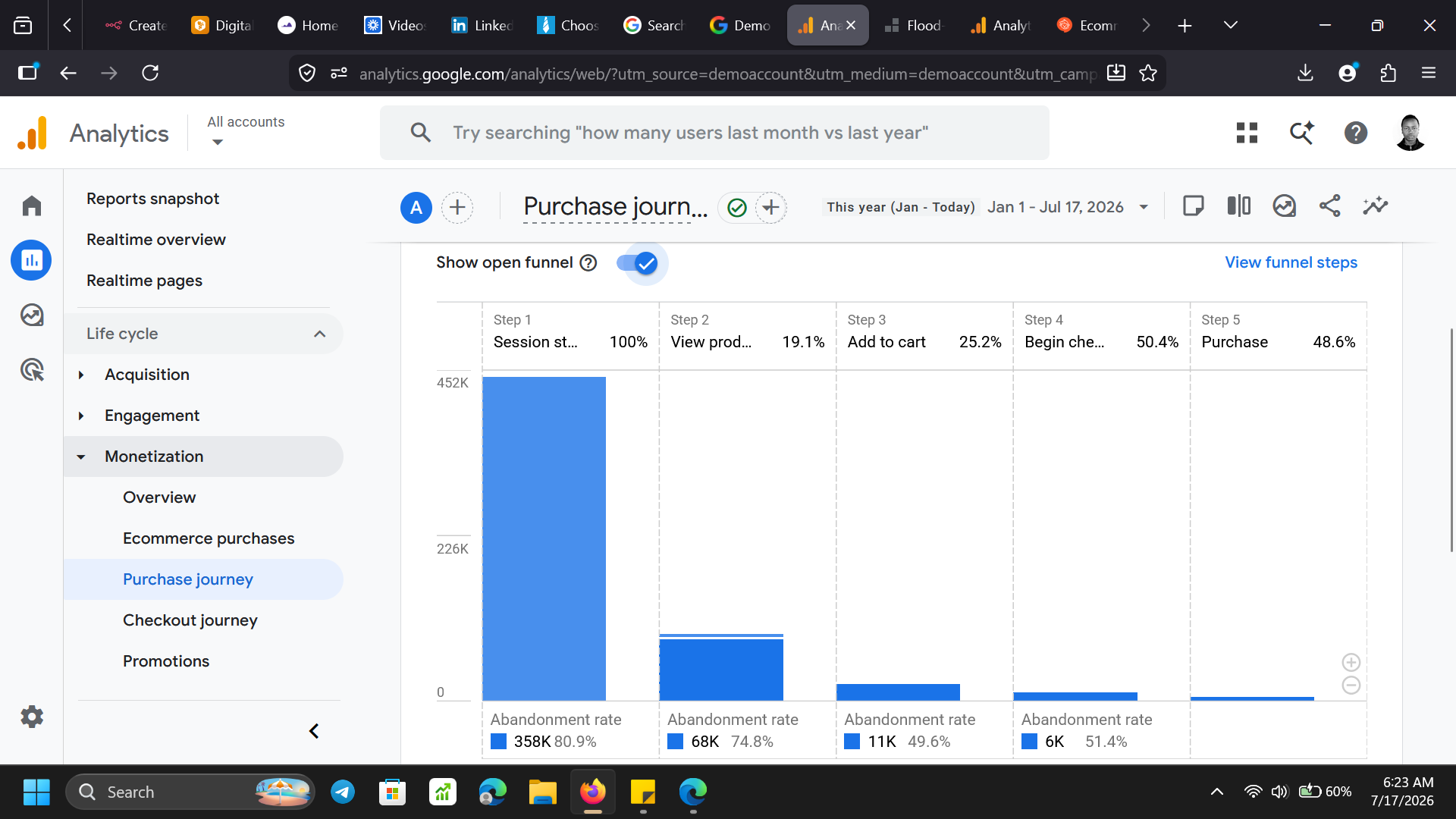This screenshot has width=1456, height=819.
Task: Add filter with plus icon beside report title
Action: pyautogui.click(x=771, y=207)
